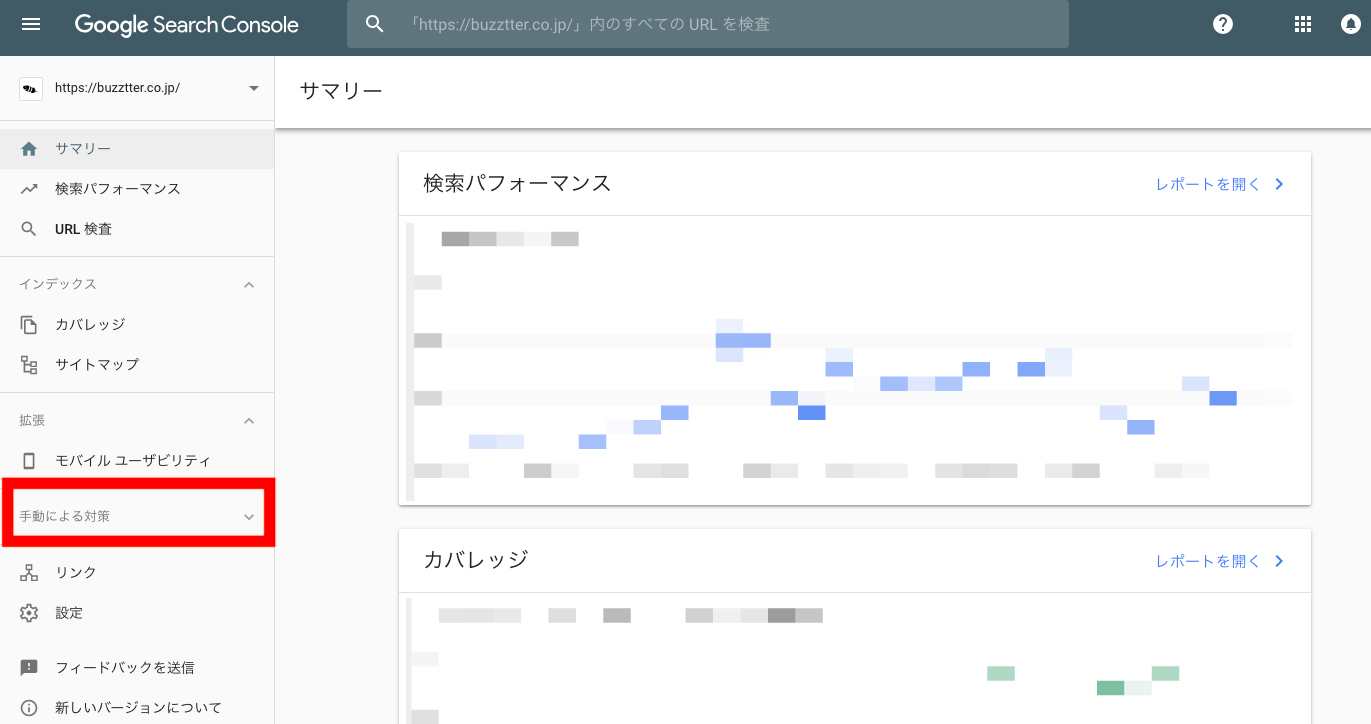
Task: Expand the 手動による対策 section chevron
Action: pyautogui.click(x=249, y=517)
